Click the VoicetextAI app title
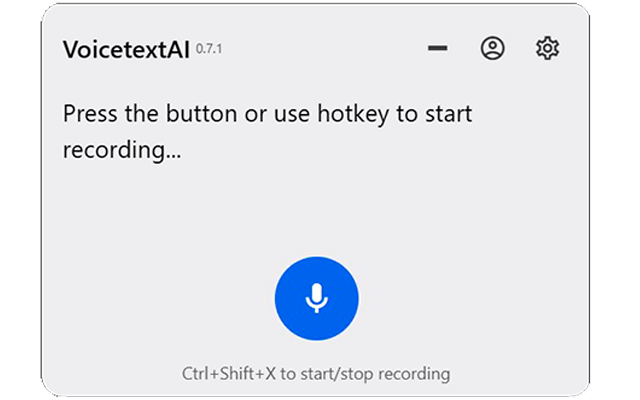640x400 pixels. coord(126,49)
